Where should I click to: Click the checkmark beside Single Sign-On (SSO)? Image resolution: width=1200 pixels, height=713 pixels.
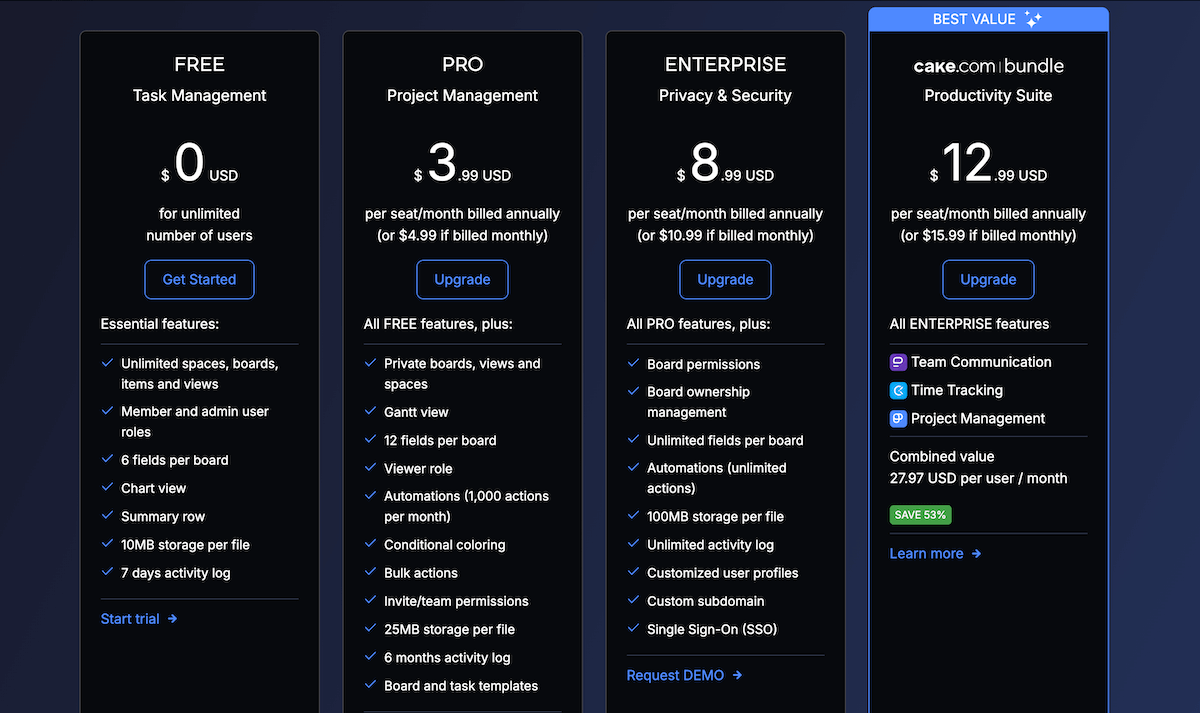pyautogui.click(x=632, y=629)
